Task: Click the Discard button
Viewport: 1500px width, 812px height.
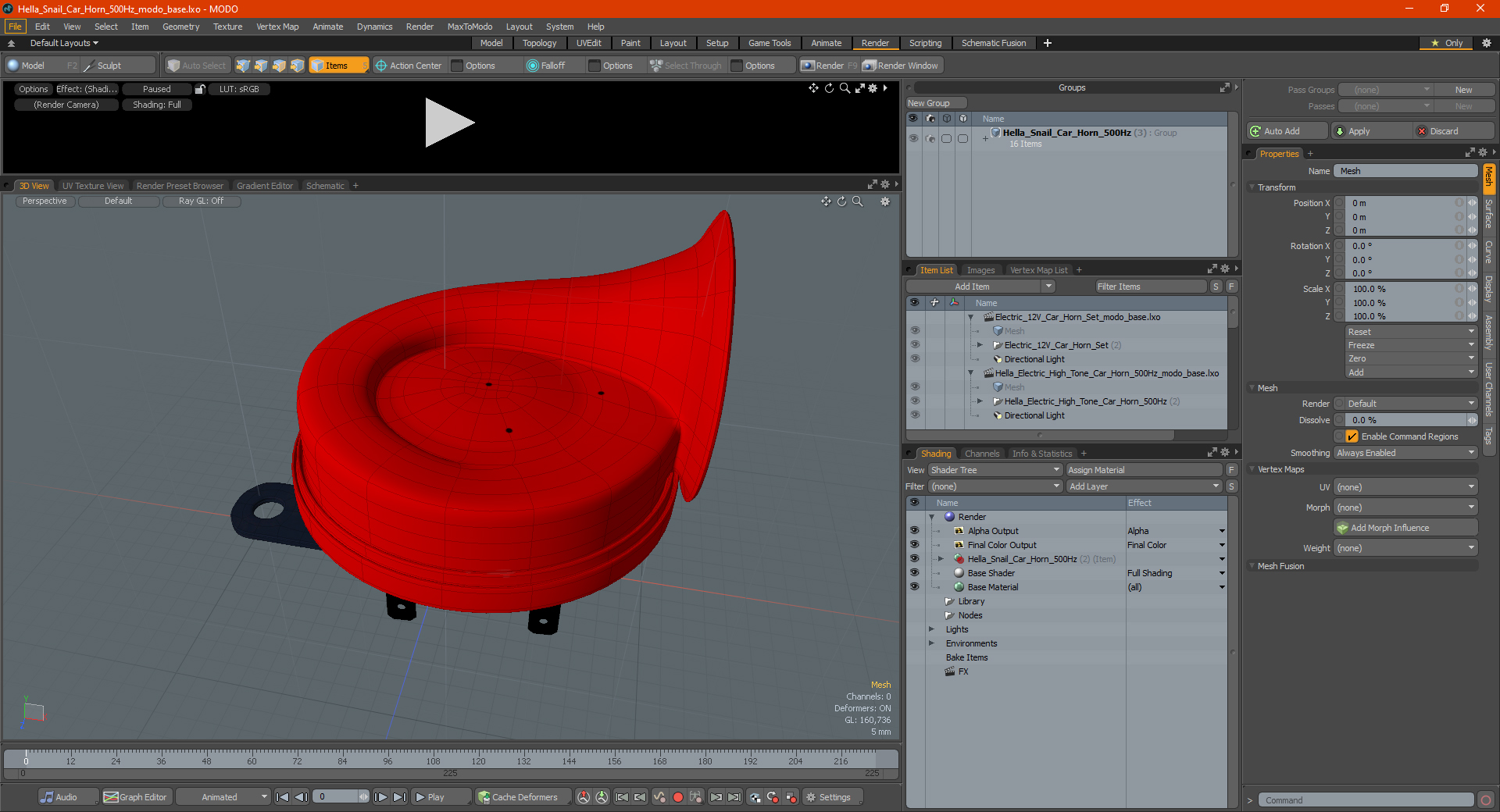Action: [x=1454, y=131]
